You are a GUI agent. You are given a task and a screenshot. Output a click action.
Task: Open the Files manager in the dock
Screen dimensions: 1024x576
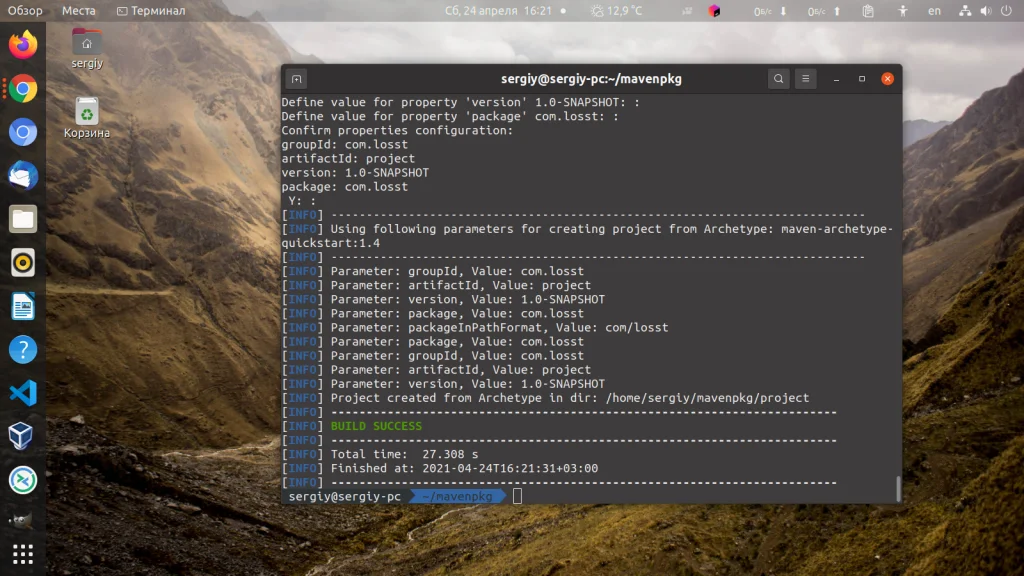pyautogui.click(x=22, y=219)
